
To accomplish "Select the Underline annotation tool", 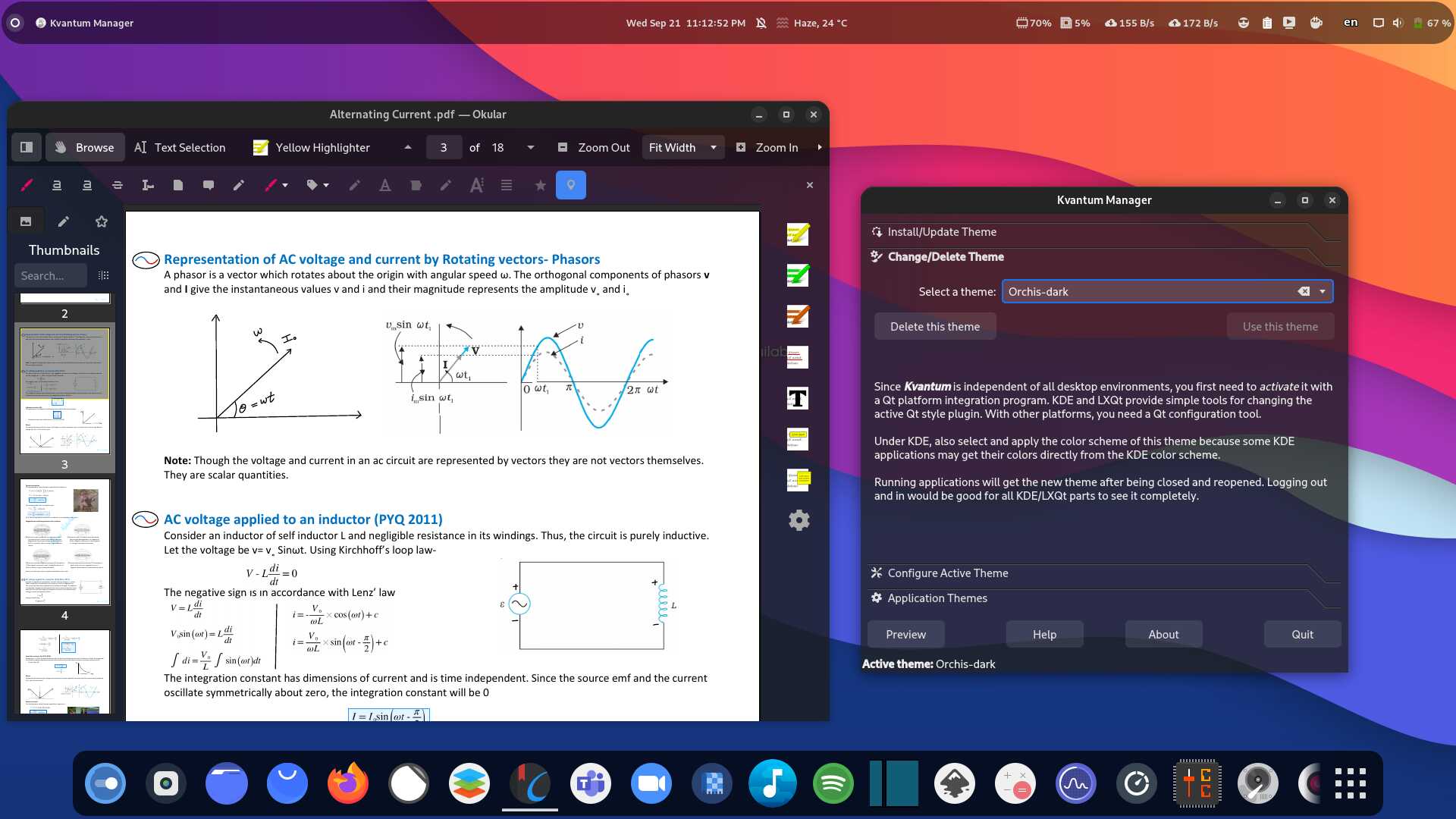I will point(57,185).
